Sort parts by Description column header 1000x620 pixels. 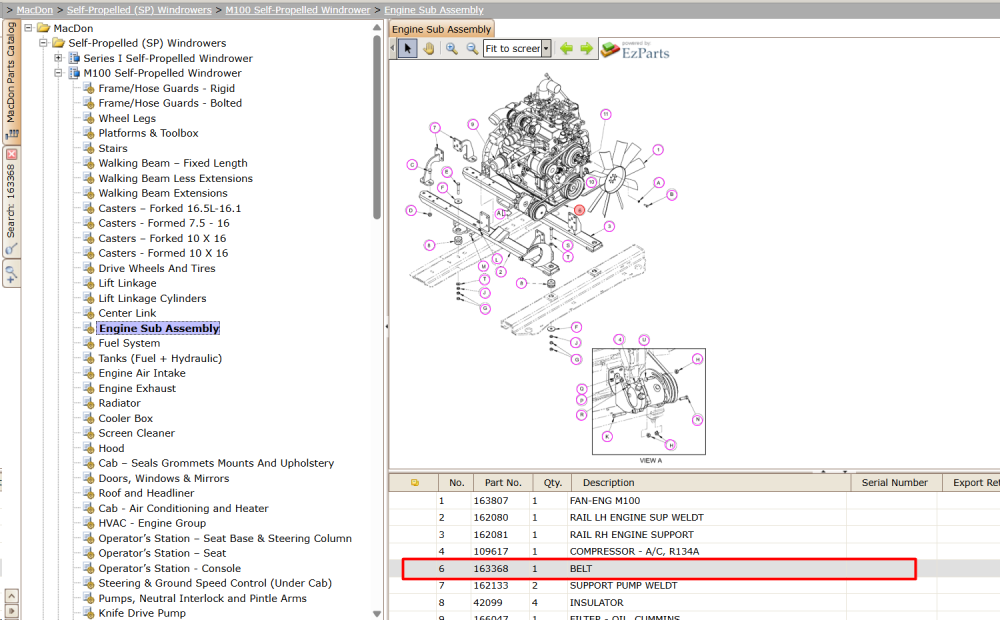(711, 483)
